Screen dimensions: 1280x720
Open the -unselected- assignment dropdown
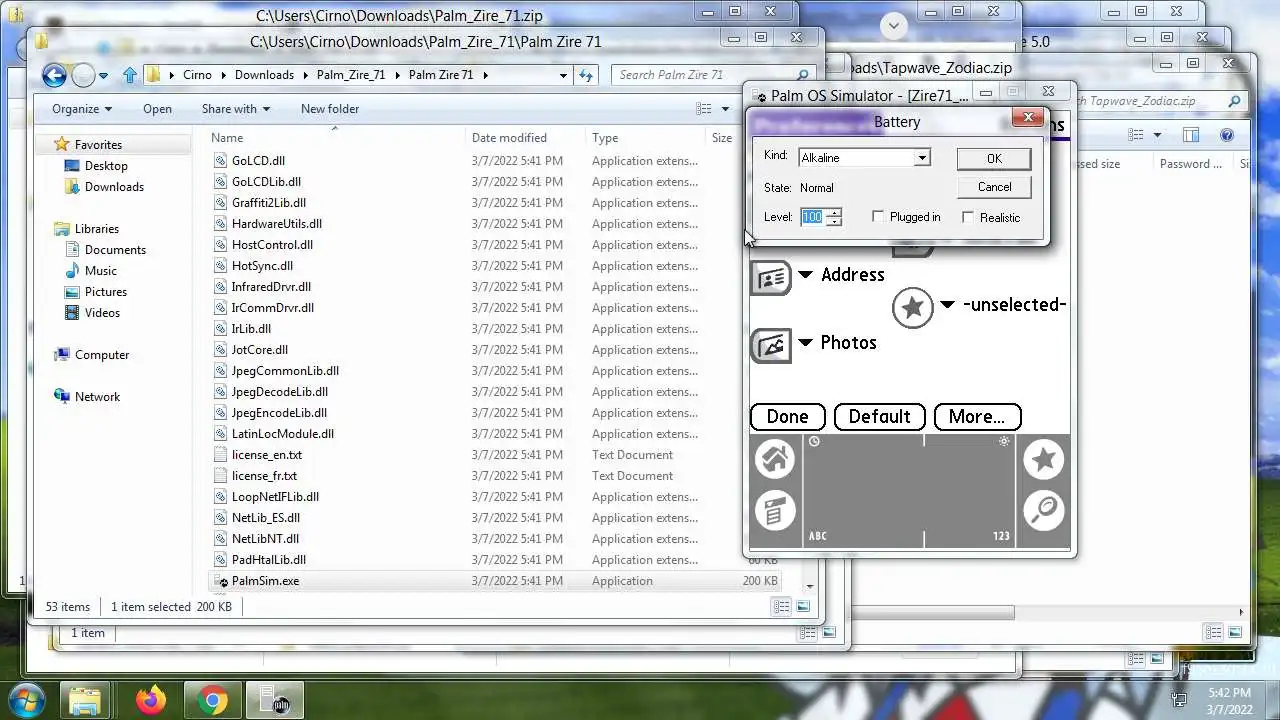click(947, 305)
